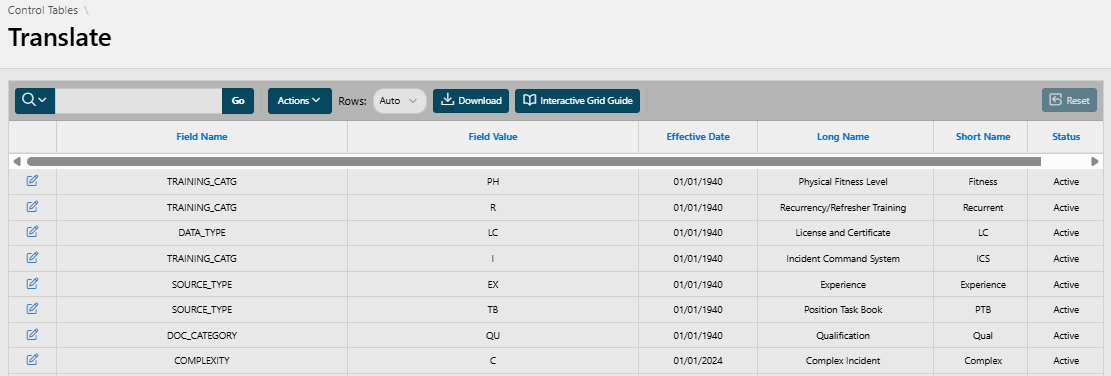
Task: Click the Go search button
Action: 238,101
